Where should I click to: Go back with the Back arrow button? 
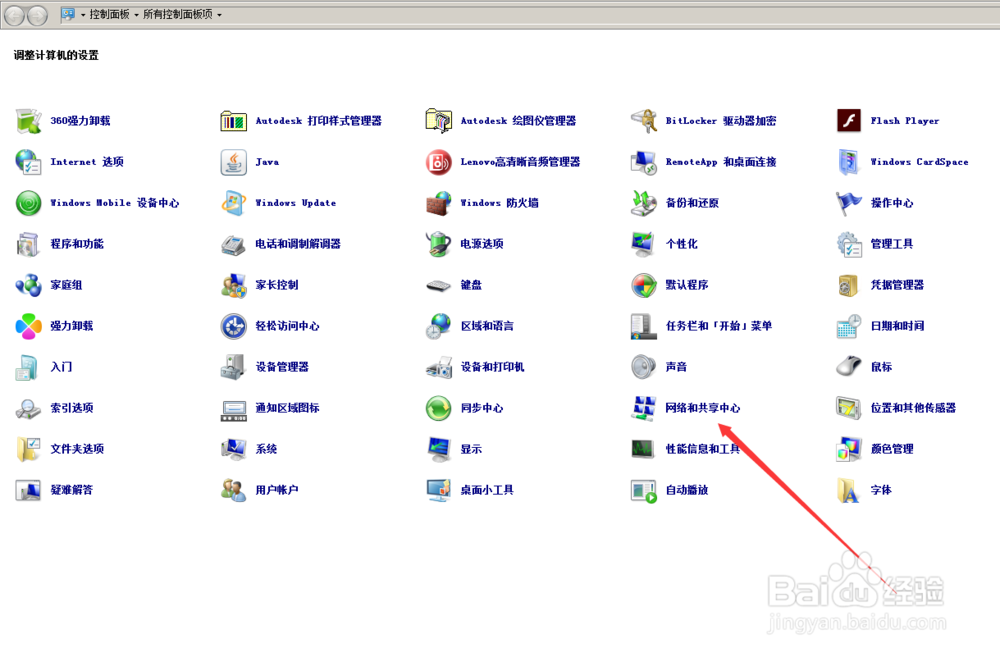coord(15,15)
